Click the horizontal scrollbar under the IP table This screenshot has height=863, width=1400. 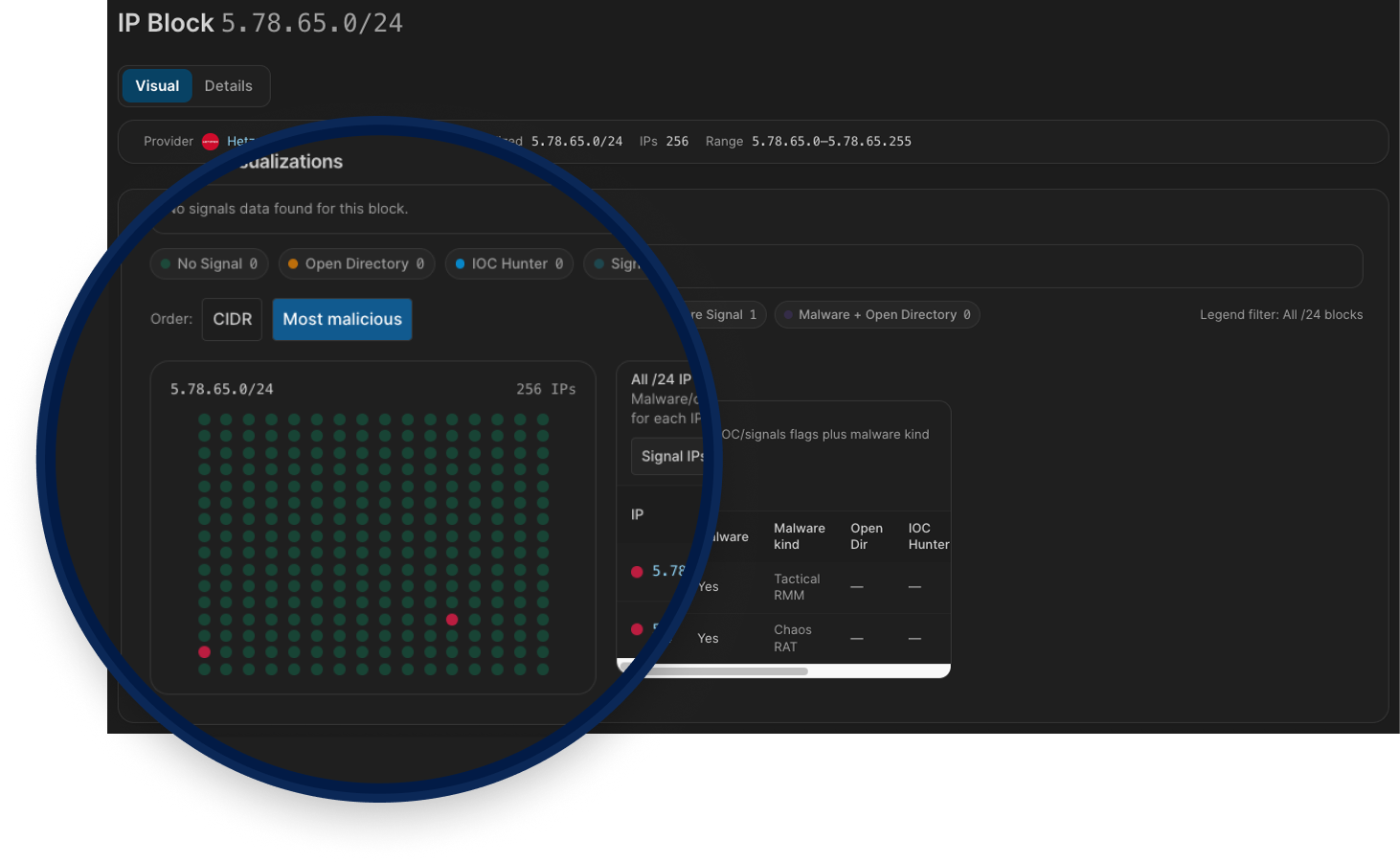(728, 671)
